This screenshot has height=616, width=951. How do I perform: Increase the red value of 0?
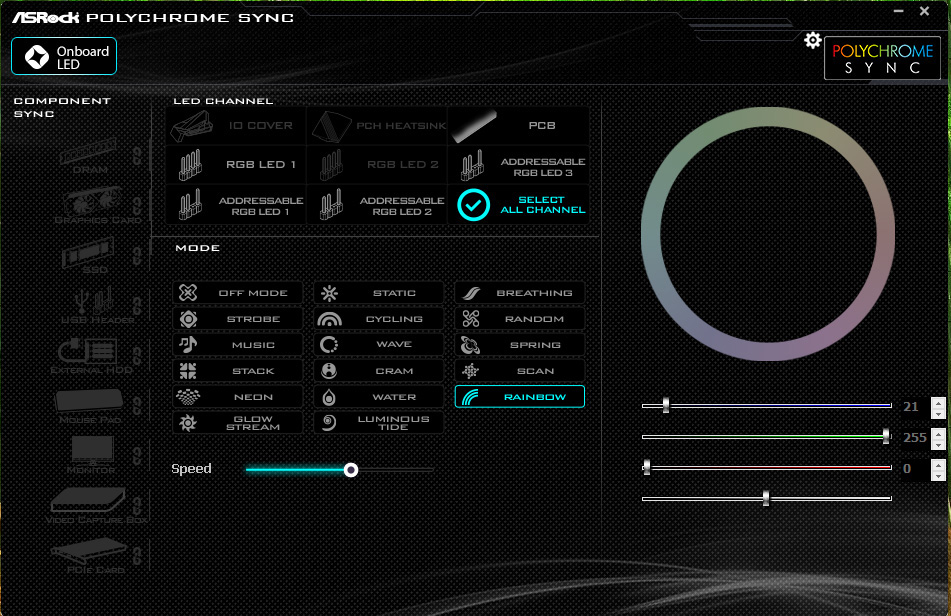(938, 464)
